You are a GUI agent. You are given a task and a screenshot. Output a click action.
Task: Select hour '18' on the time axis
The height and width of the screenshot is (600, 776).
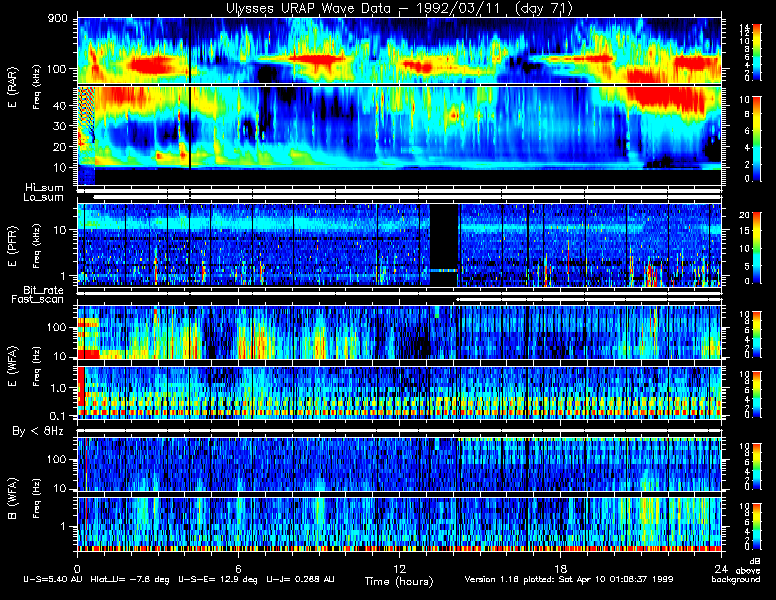click(x=560, y=568)
